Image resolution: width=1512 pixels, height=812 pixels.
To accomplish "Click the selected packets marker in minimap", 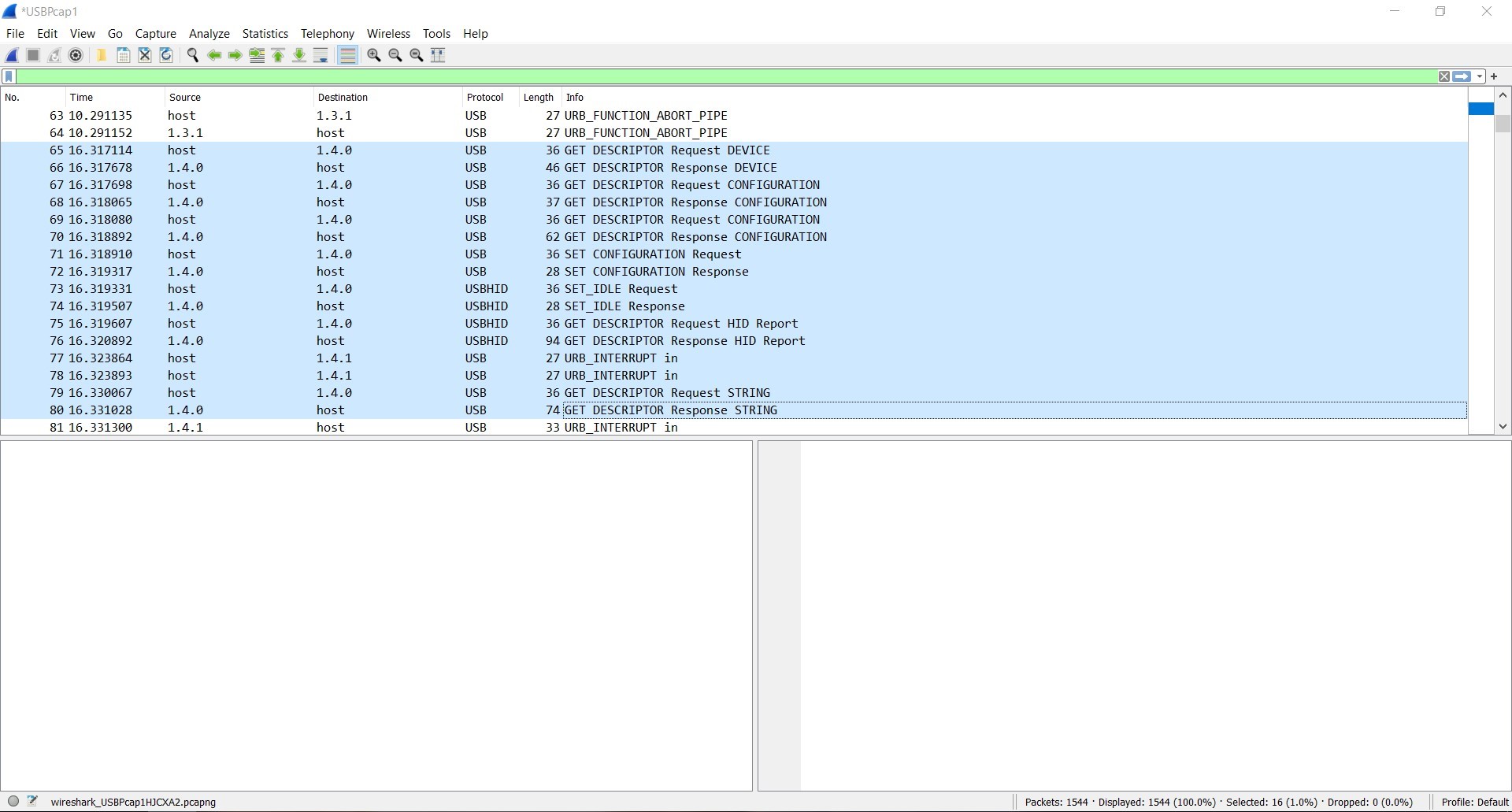I will tap(1481, 109).
